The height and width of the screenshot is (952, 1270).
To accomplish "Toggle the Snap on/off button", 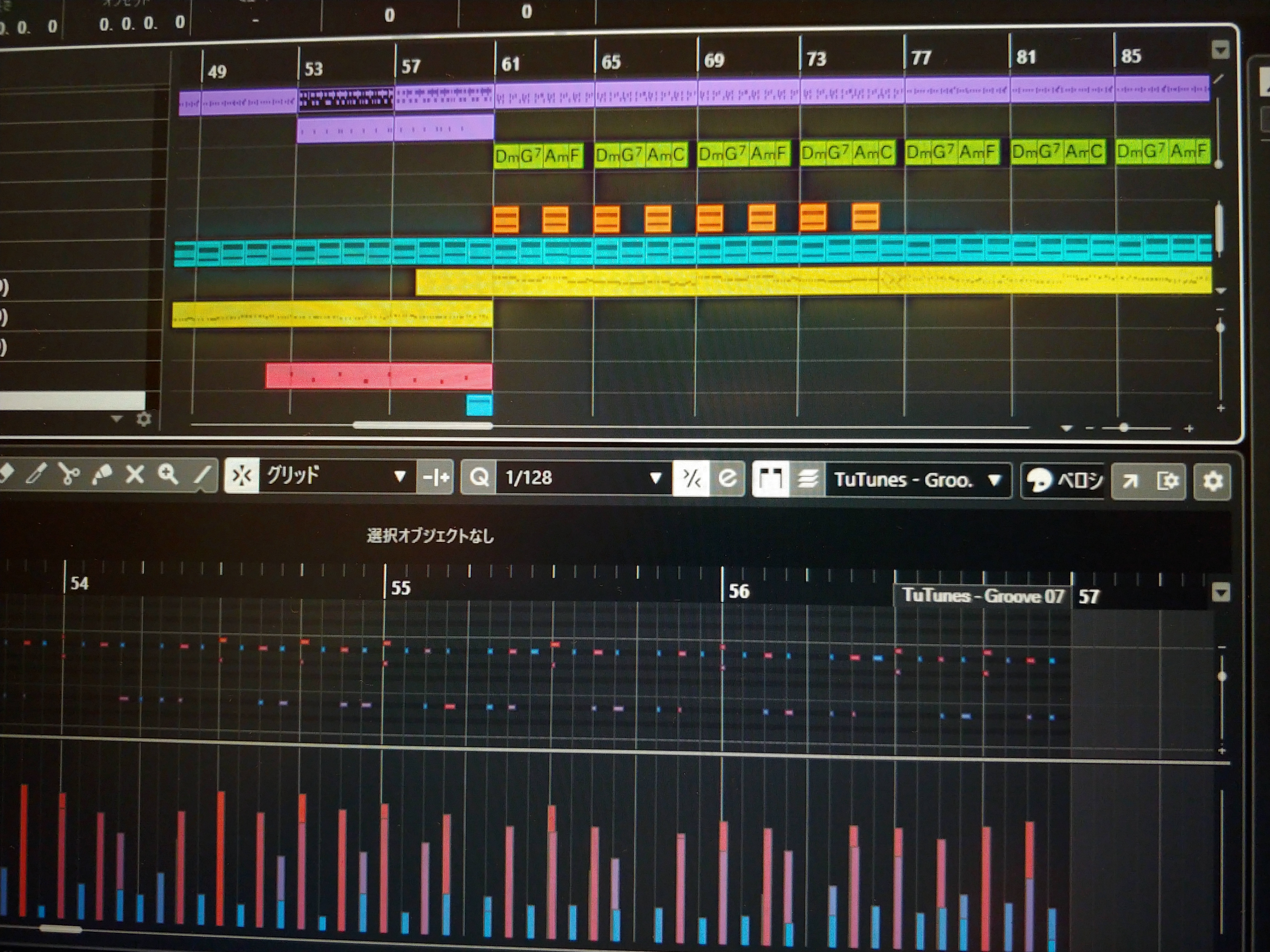I will click(242, 476).
